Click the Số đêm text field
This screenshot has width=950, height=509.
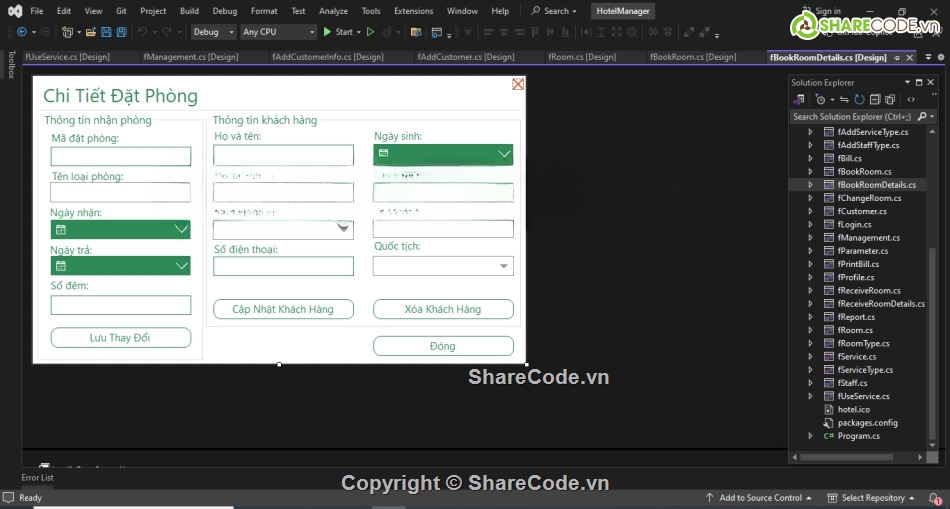[x=121, y=305]
